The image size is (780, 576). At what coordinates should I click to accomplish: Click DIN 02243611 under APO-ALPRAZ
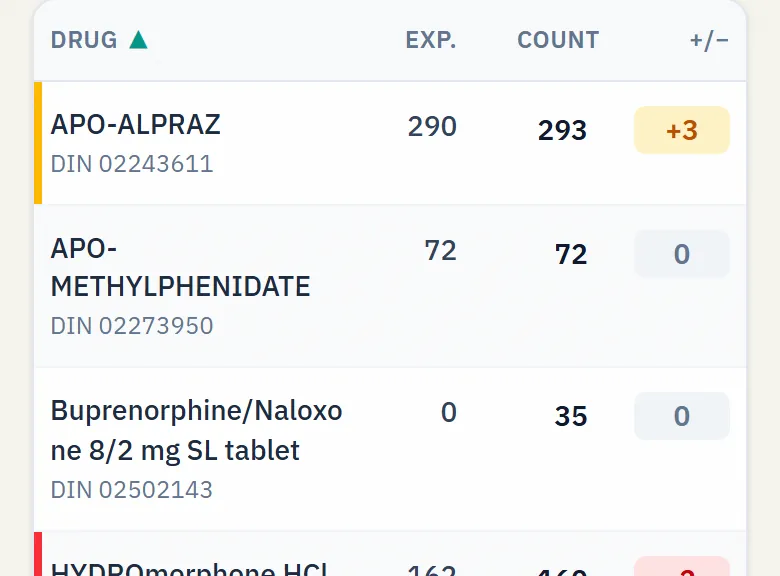pyautogui.click(x=132, y=164)
